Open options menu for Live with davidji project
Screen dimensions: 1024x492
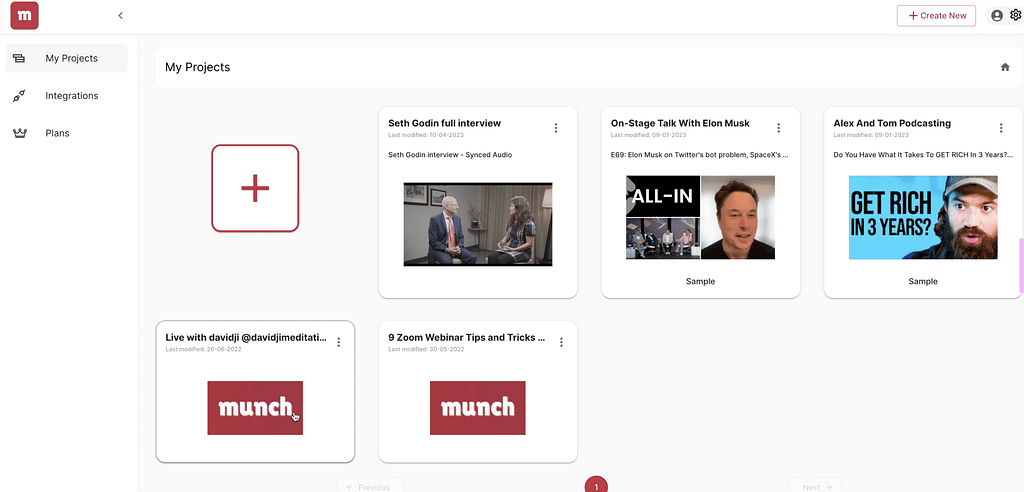pyautogui.click(x=338, y=342)
